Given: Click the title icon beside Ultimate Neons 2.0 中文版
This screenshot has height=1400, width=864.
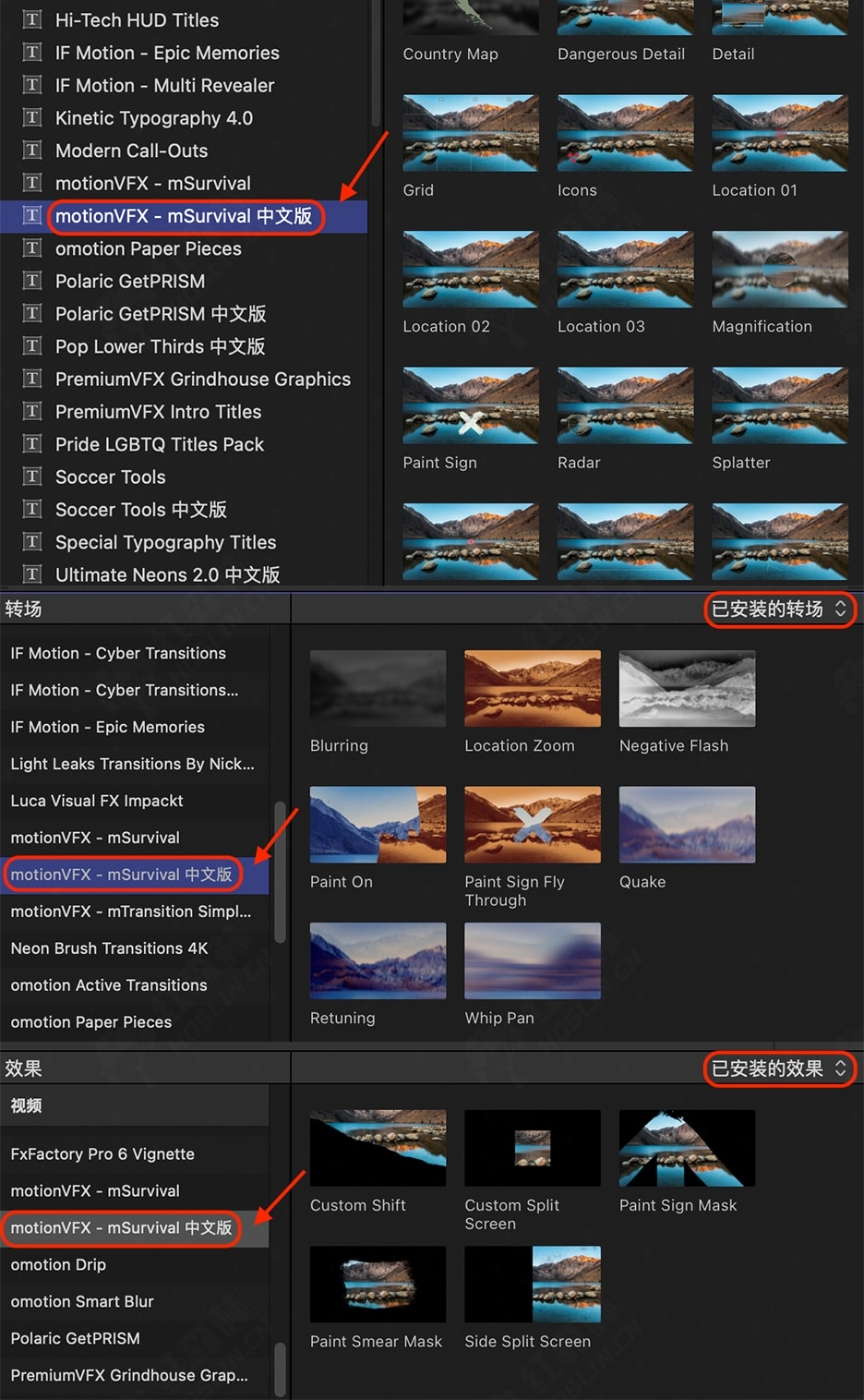Looking at the screenshot, I should click(x=32, y=574).
